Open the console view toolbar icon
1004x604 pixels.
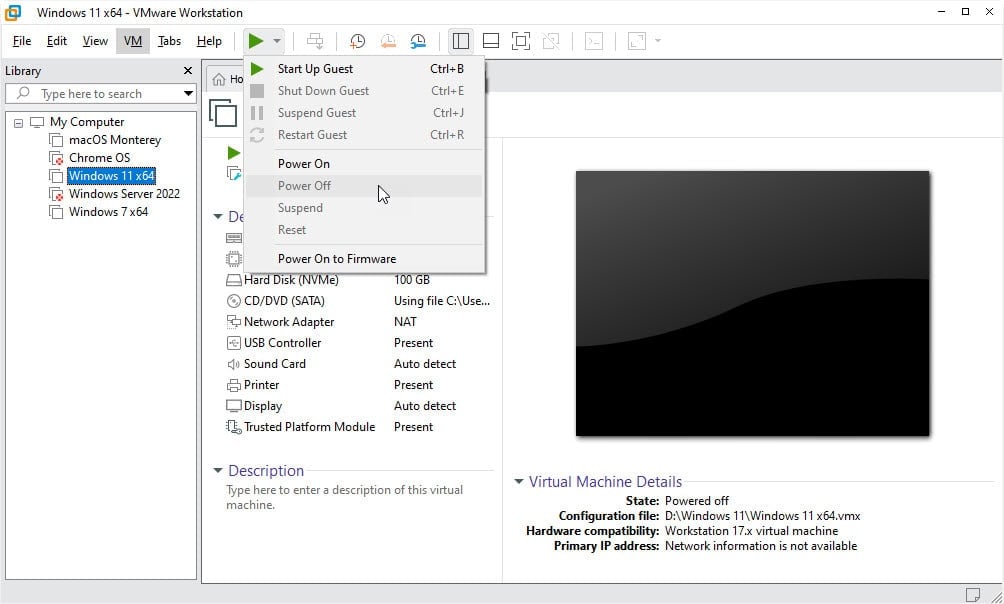coord(594,41)
